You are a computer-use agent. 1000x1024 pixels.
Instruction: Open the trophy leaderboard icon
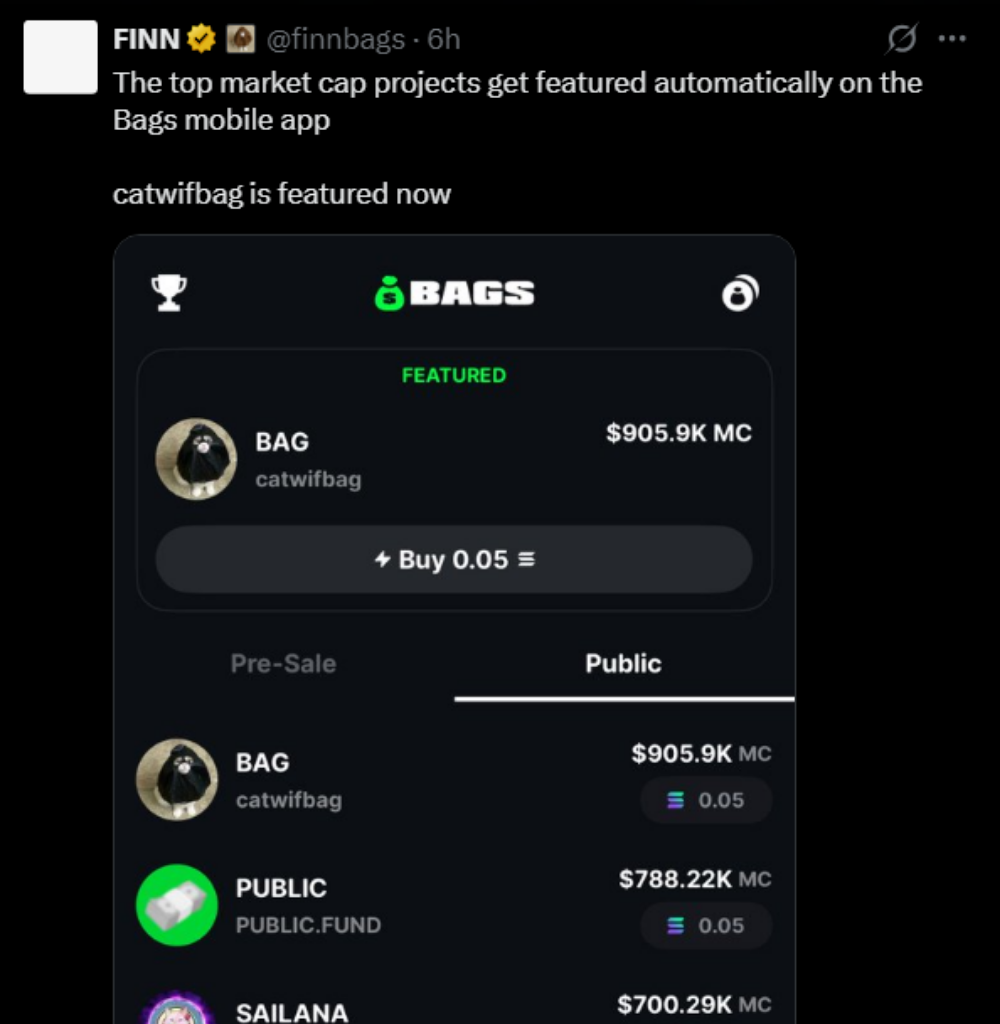(169, 293)
